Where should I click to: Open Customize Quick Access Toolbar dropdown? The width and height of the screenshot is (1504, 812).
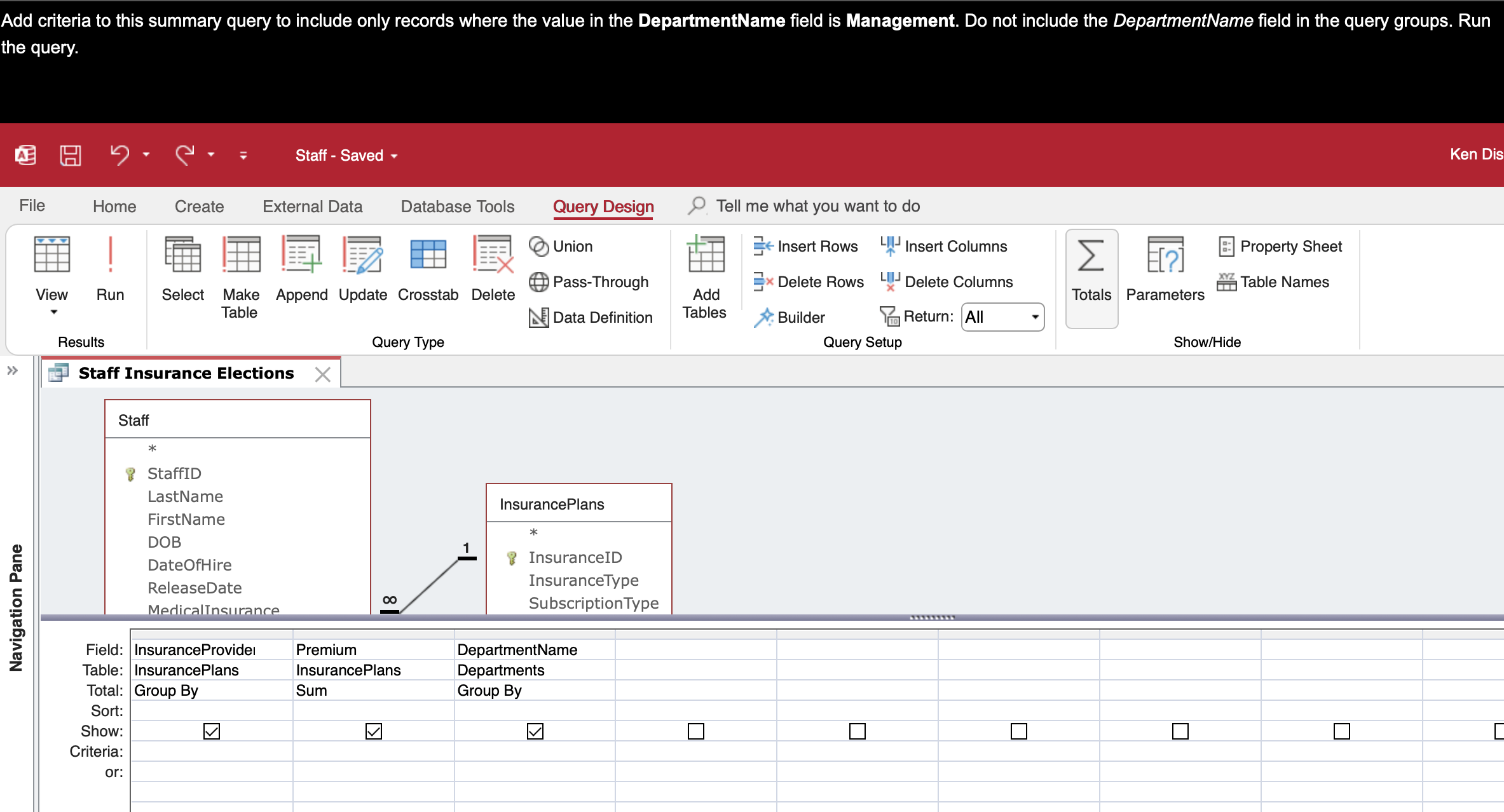pos(243,155)
